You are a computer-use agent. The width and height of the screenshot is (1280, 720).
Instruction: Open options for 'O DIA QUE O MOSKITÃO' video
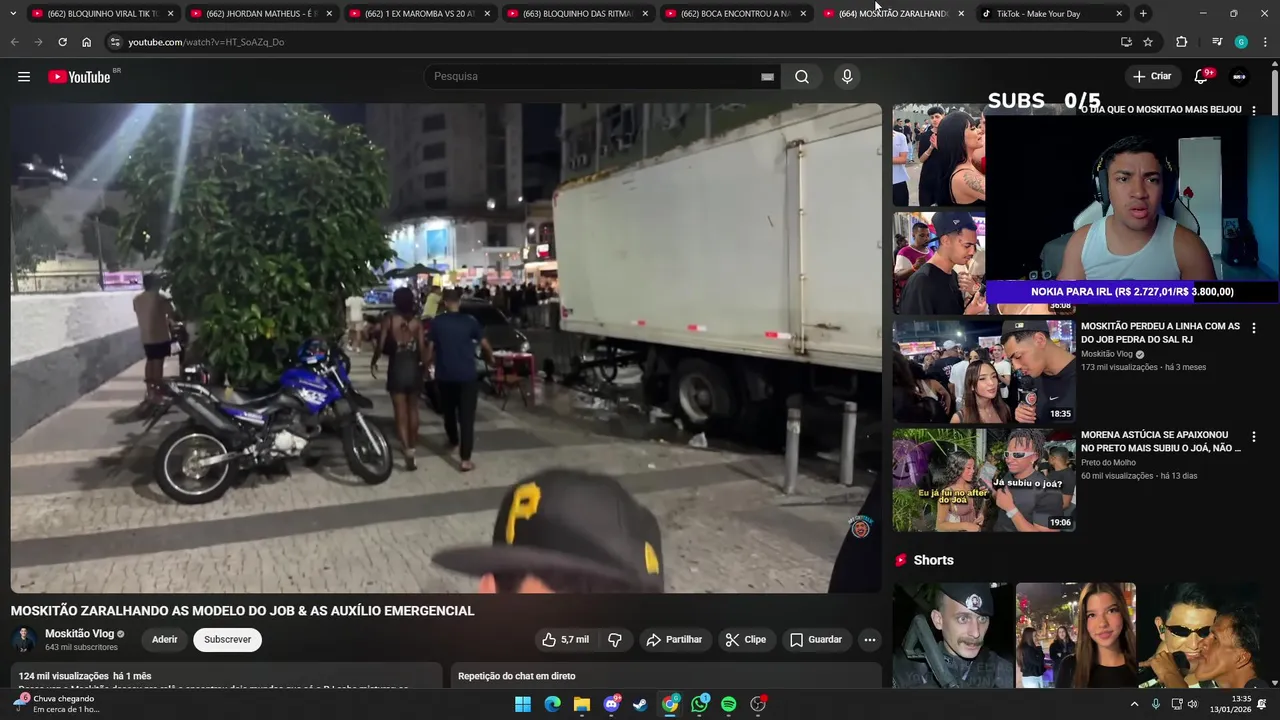1254,111
